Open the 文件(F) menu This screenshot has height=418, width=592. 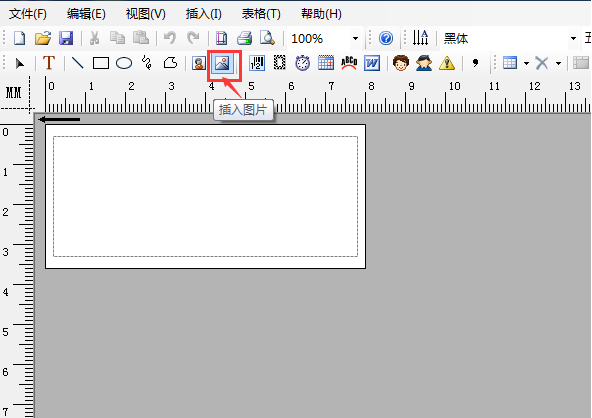pyautogui.click(x=28, y=14)
